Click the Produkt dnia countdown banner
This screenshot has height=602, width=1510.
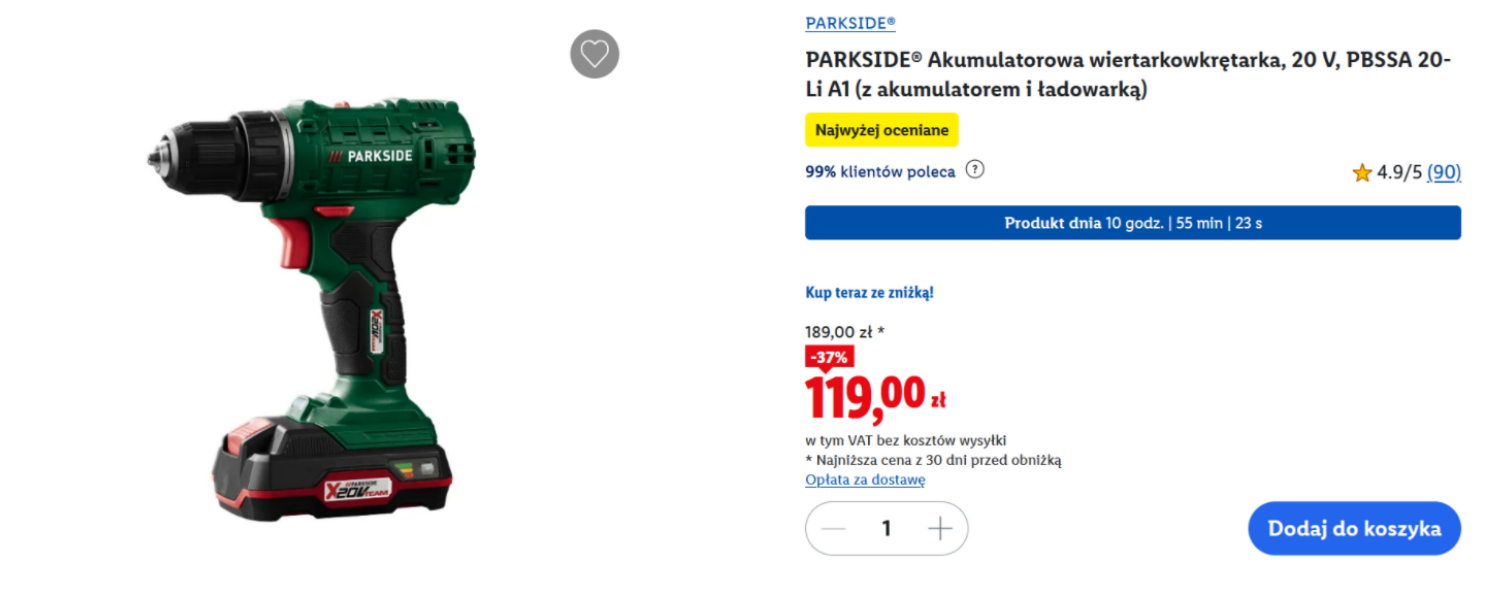(1132, 223)
